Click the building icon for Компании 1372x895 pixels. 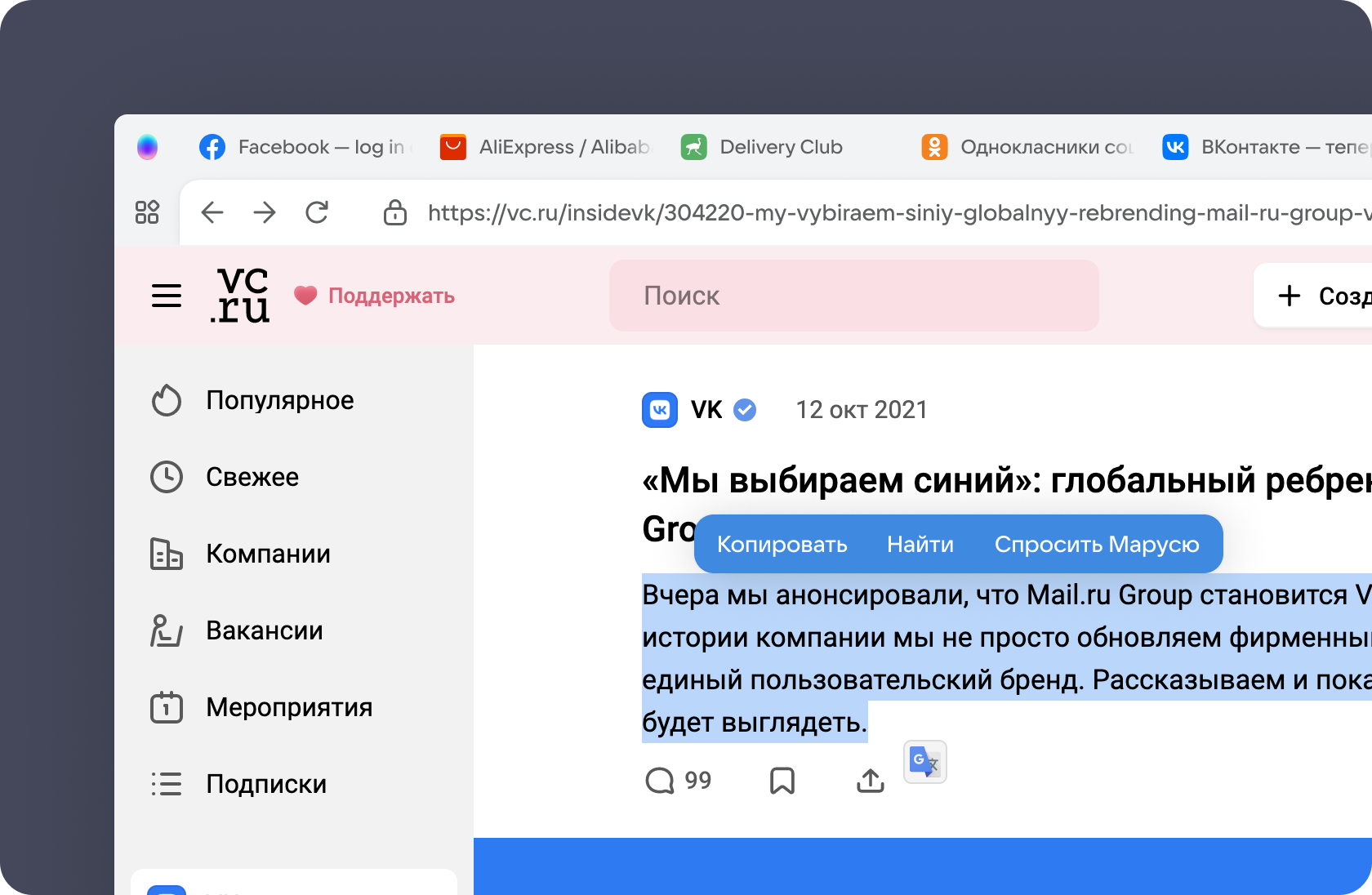point(167,554)
